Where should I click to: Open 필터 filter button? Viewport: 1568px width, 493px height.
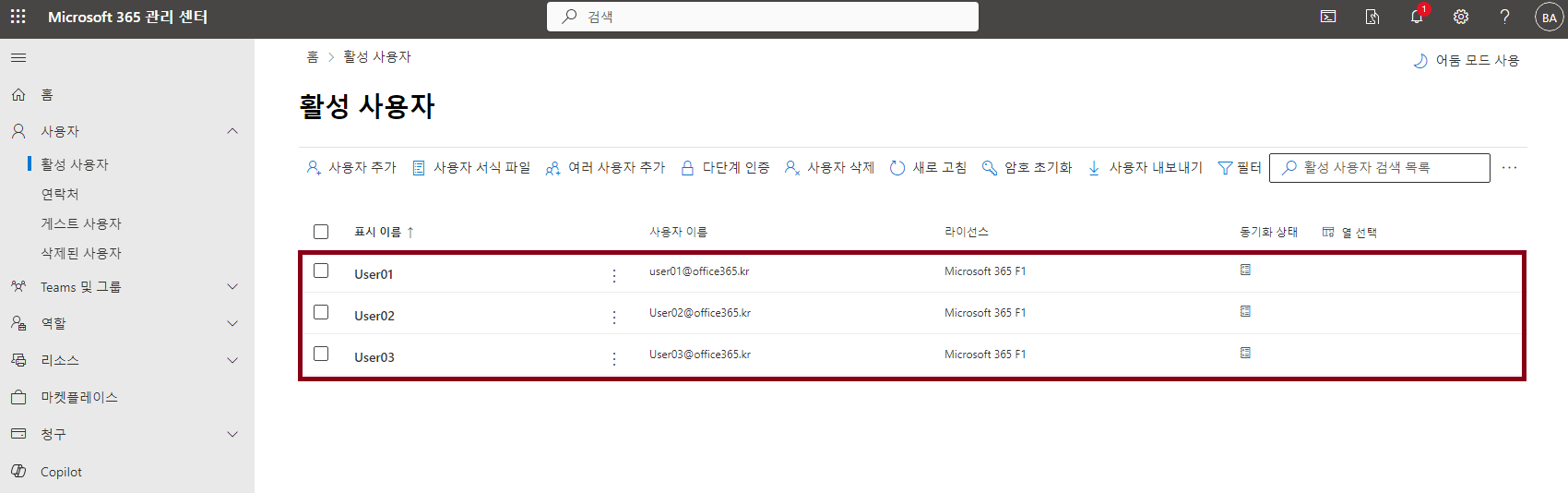pyautogui.click(x=1240, y=168)
